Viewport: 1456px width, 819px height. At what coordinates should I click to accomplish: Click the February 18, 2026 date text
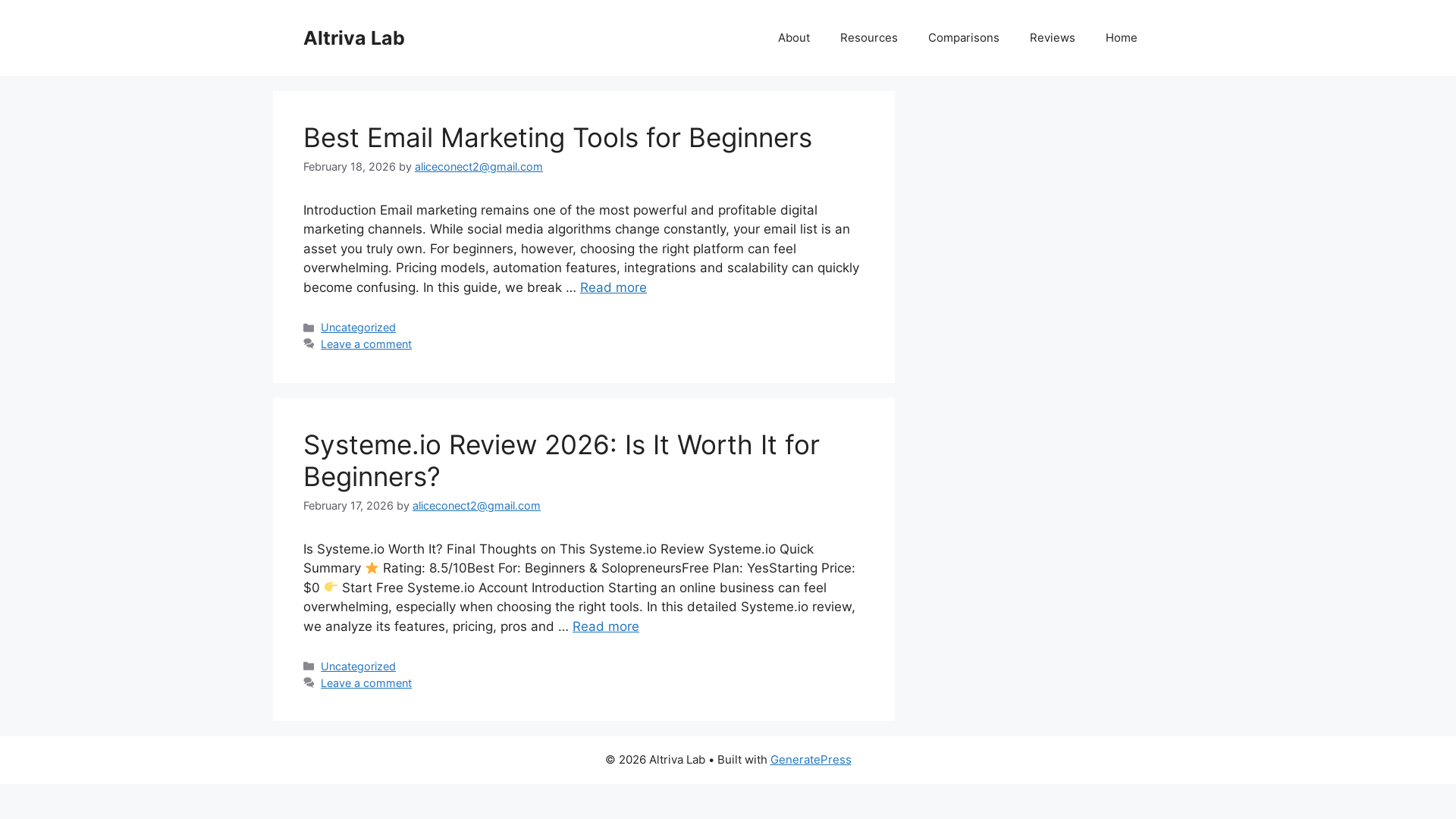pyautogui.click(x=350, y=167)
